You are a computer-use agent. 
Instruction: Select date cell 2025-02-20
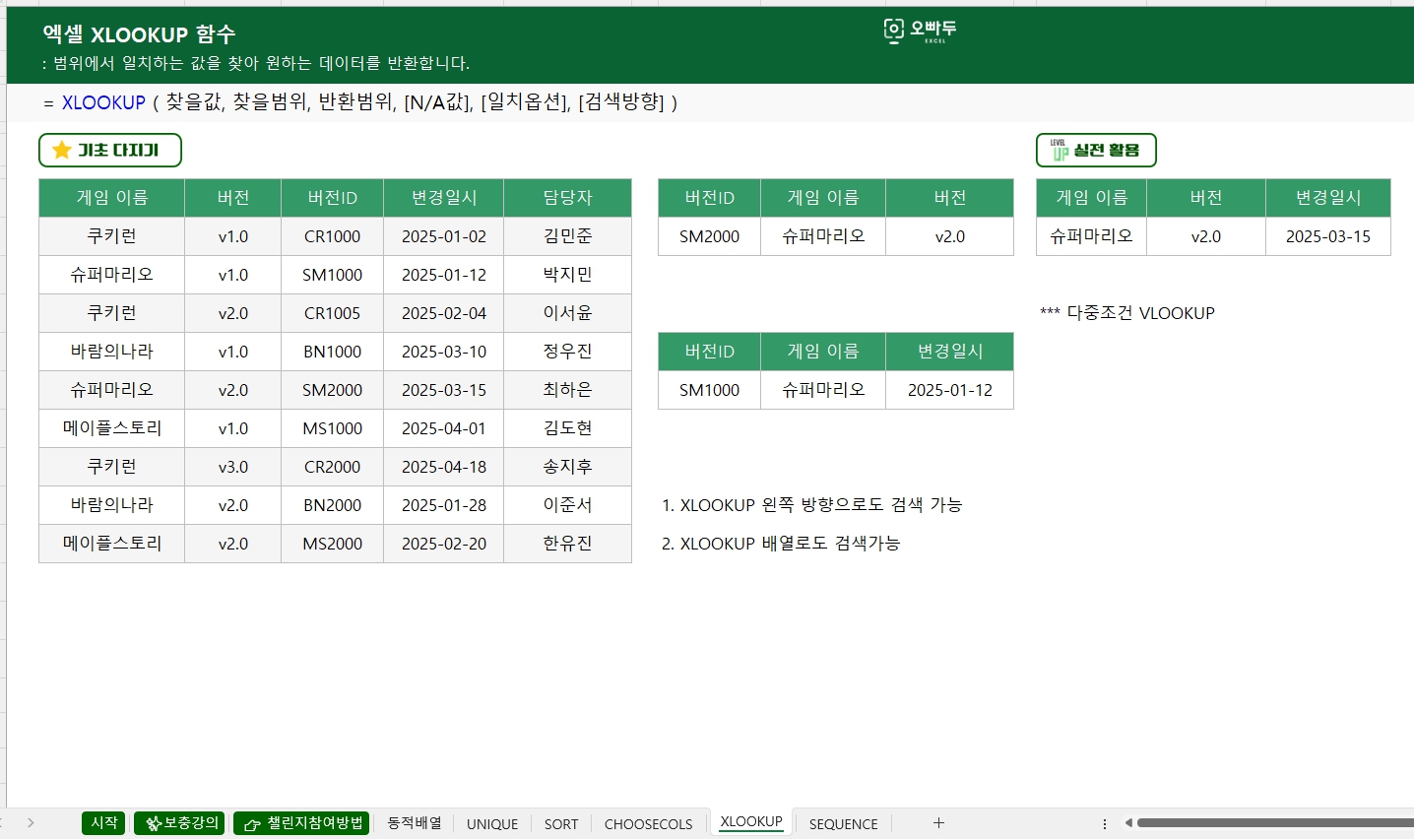443,544
